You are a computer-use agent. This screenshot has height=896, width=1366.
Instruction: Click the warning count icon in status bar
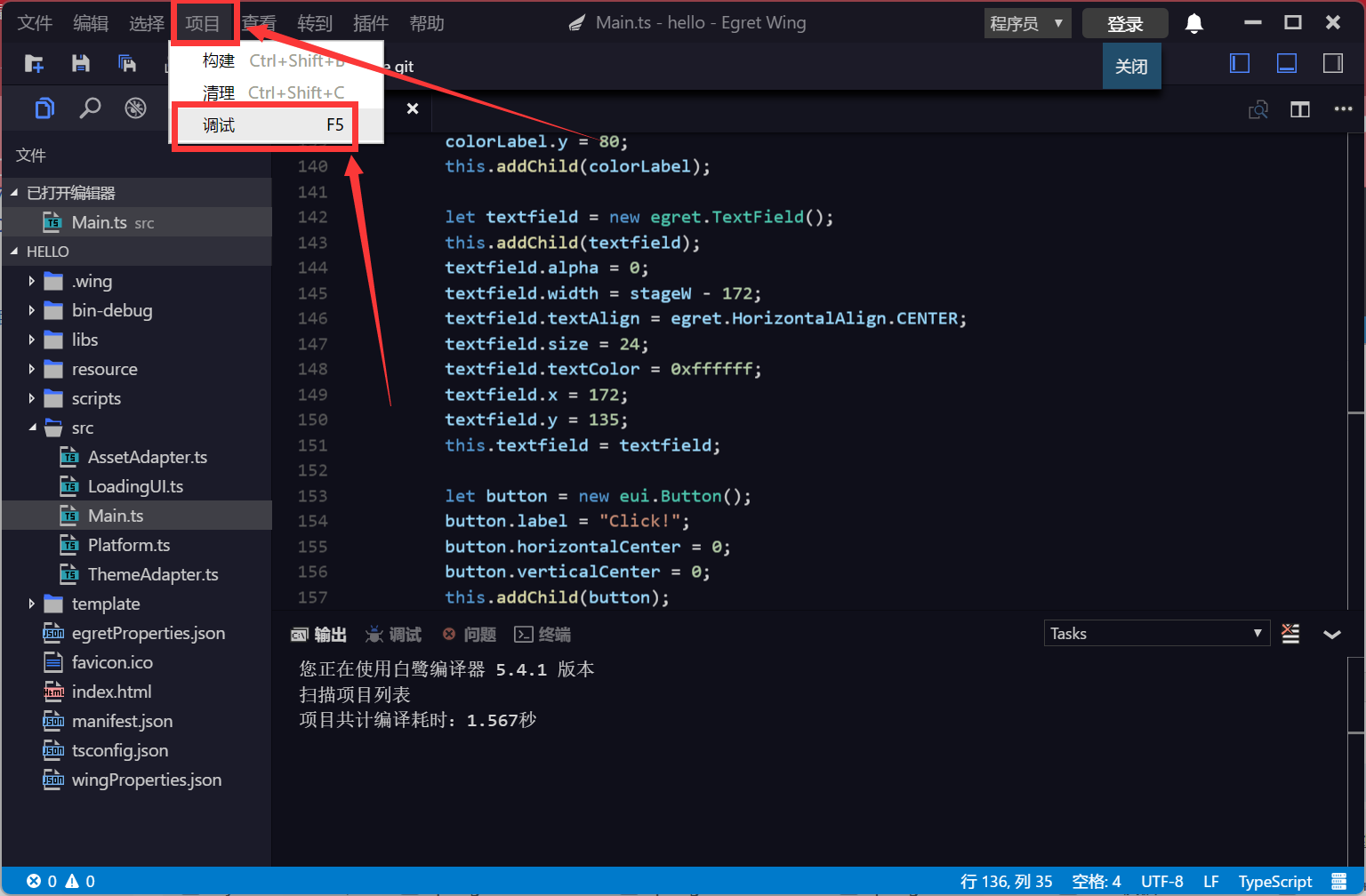point(72,881)
